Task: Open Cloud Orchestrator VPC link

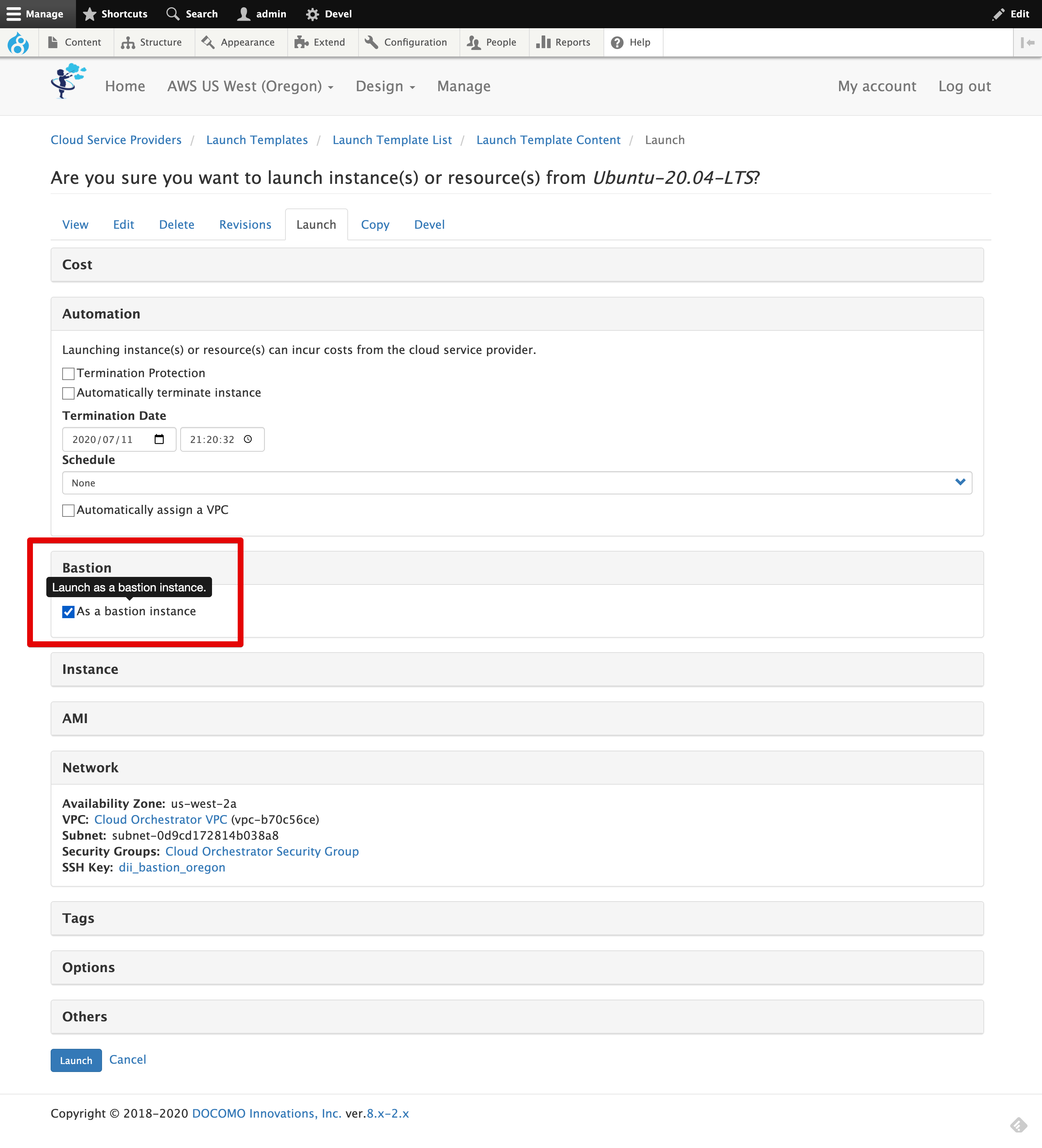Action: pyautogui.click(x=161, y=819)
